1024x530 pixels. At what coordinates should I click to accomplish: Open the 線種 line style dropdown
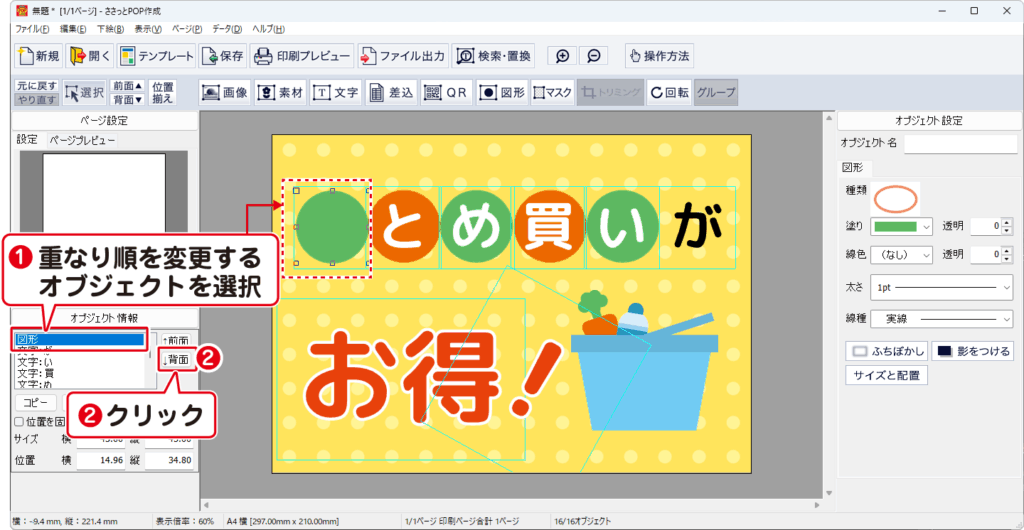click(x=942, y=319)
